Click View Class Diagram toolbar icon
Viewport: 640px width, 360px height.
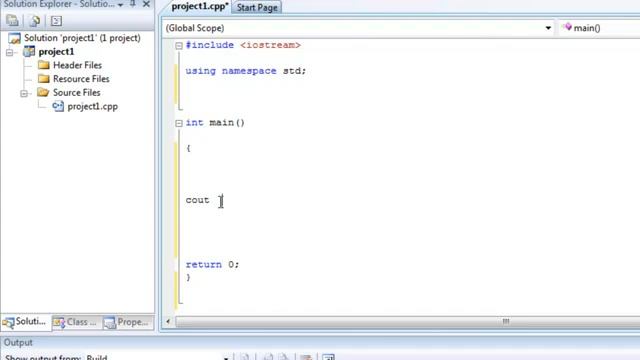(x=56, y=21)
